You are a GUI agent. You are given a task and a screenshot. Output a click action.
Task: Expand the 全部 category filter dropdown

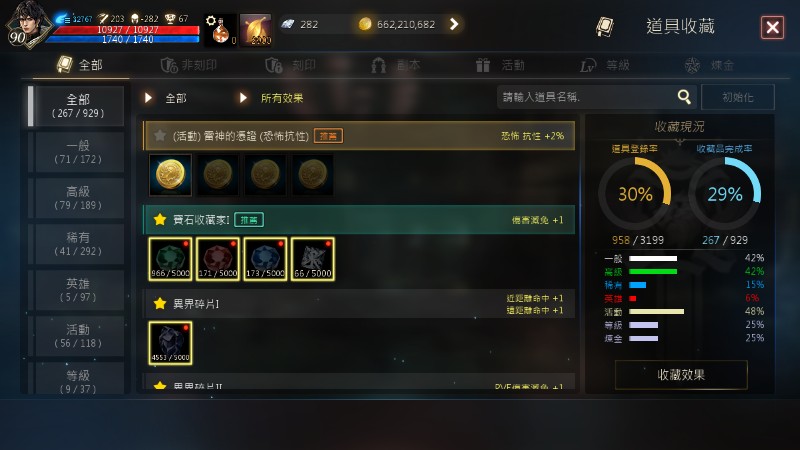point(166,98)
